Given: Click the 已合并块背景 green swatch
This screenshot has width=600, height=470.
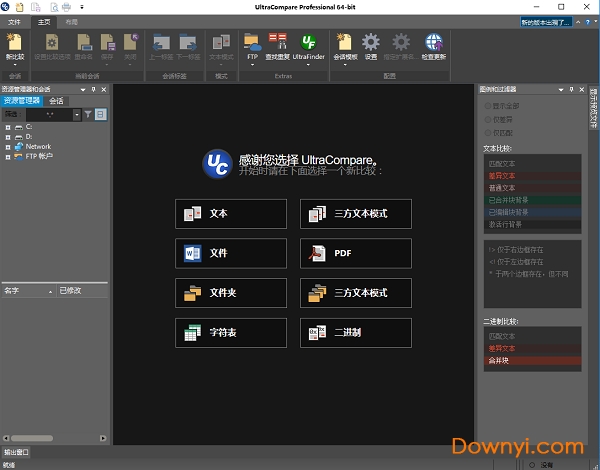Looking at the screenshot, I should click(533, 200).
